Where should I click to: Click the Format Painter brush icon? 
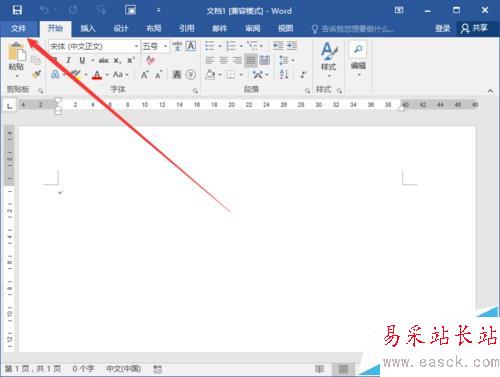point(36,74)
